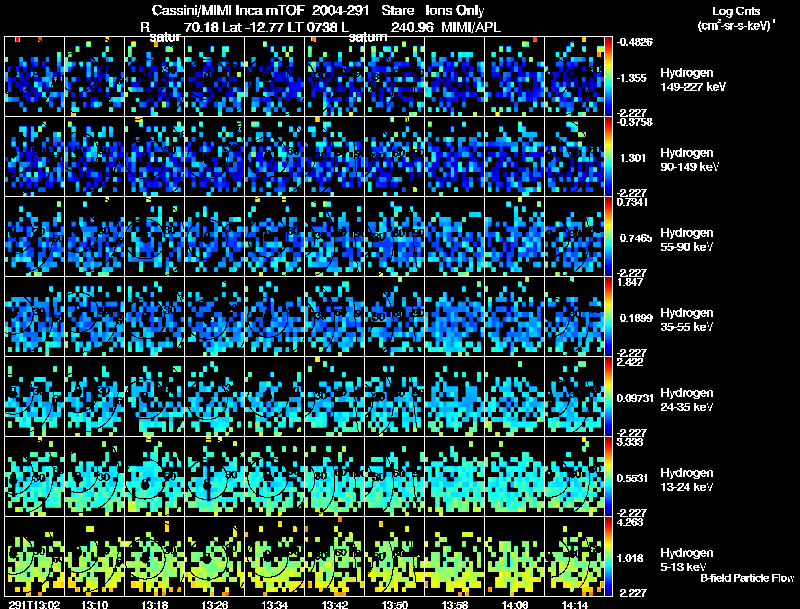
Task: Select the '0.1699' colorbar midpoint value
Action: 636,318
